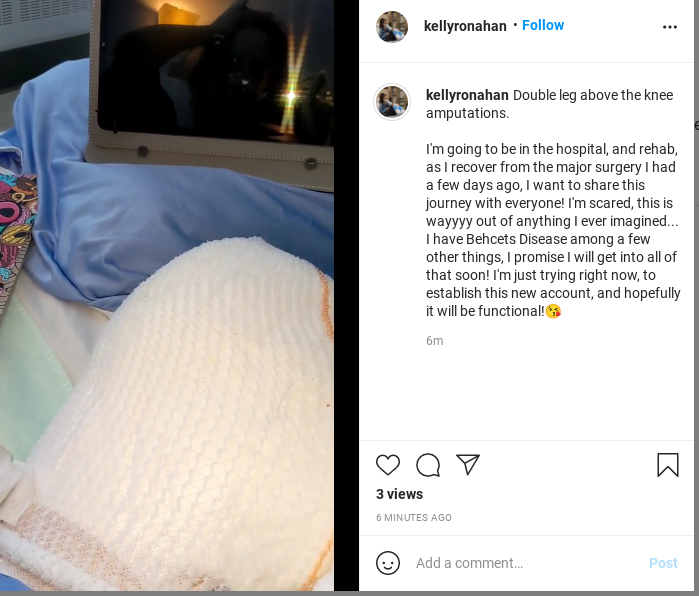Show the 3 views count details

pyautogui.click(x=399, y=494)
